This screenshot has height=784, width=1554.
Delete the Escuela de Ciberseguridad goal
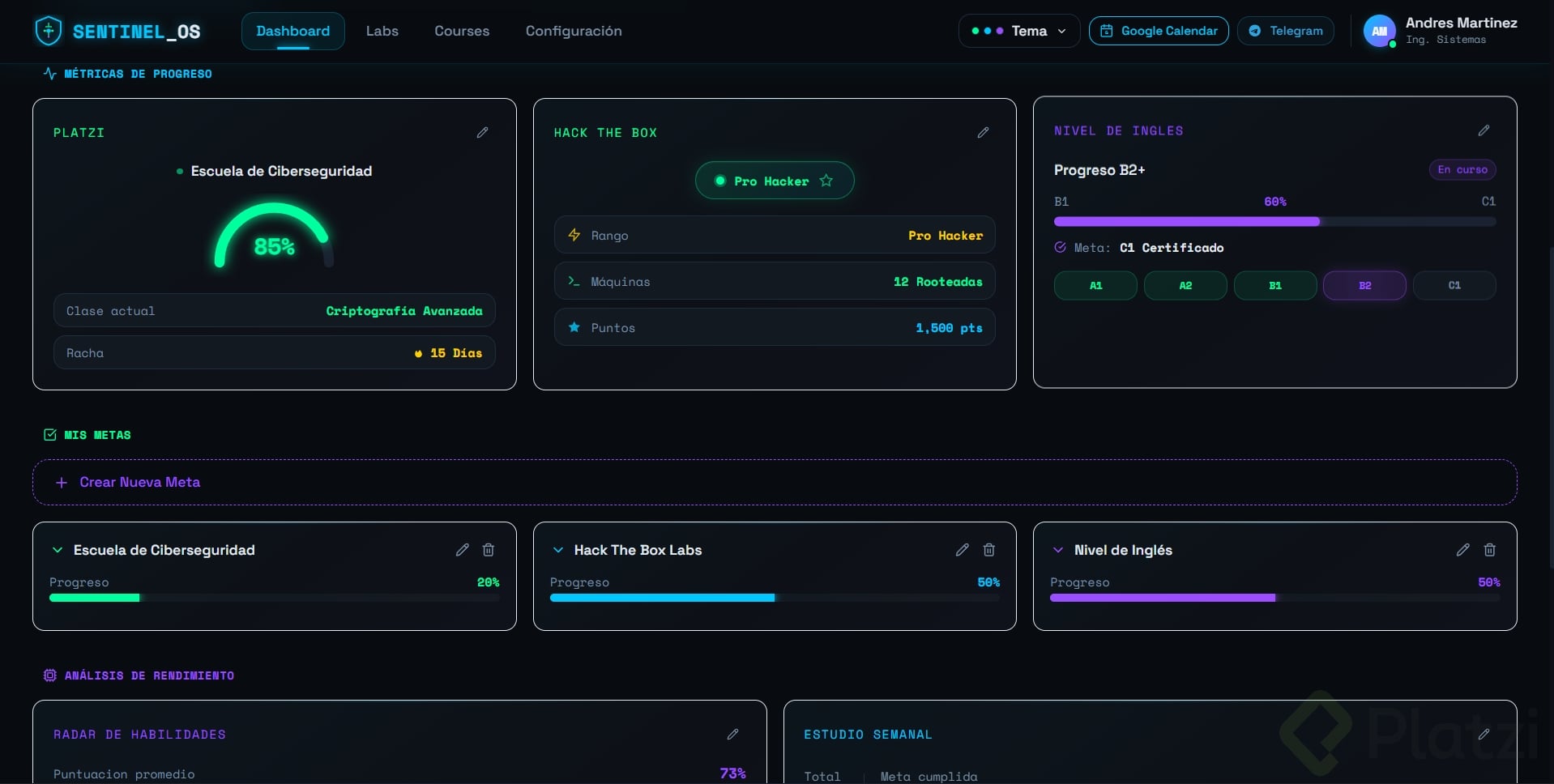coord(489,550)
